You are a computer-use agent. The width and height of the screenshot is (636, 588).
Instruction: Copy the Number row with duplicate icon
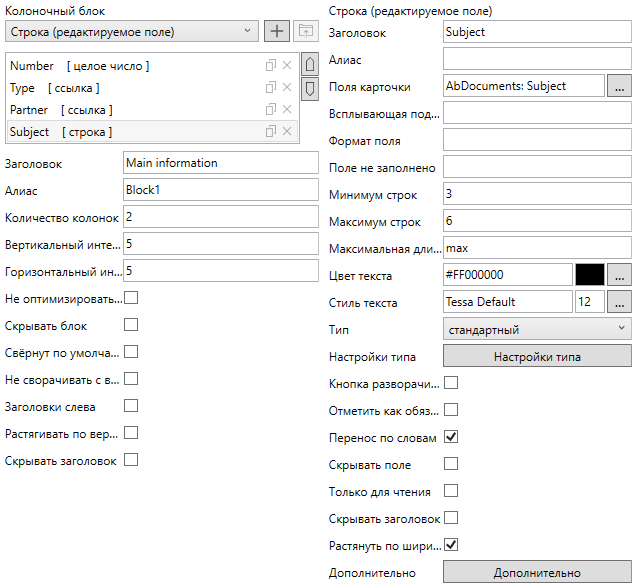click(x=270, y=66)
